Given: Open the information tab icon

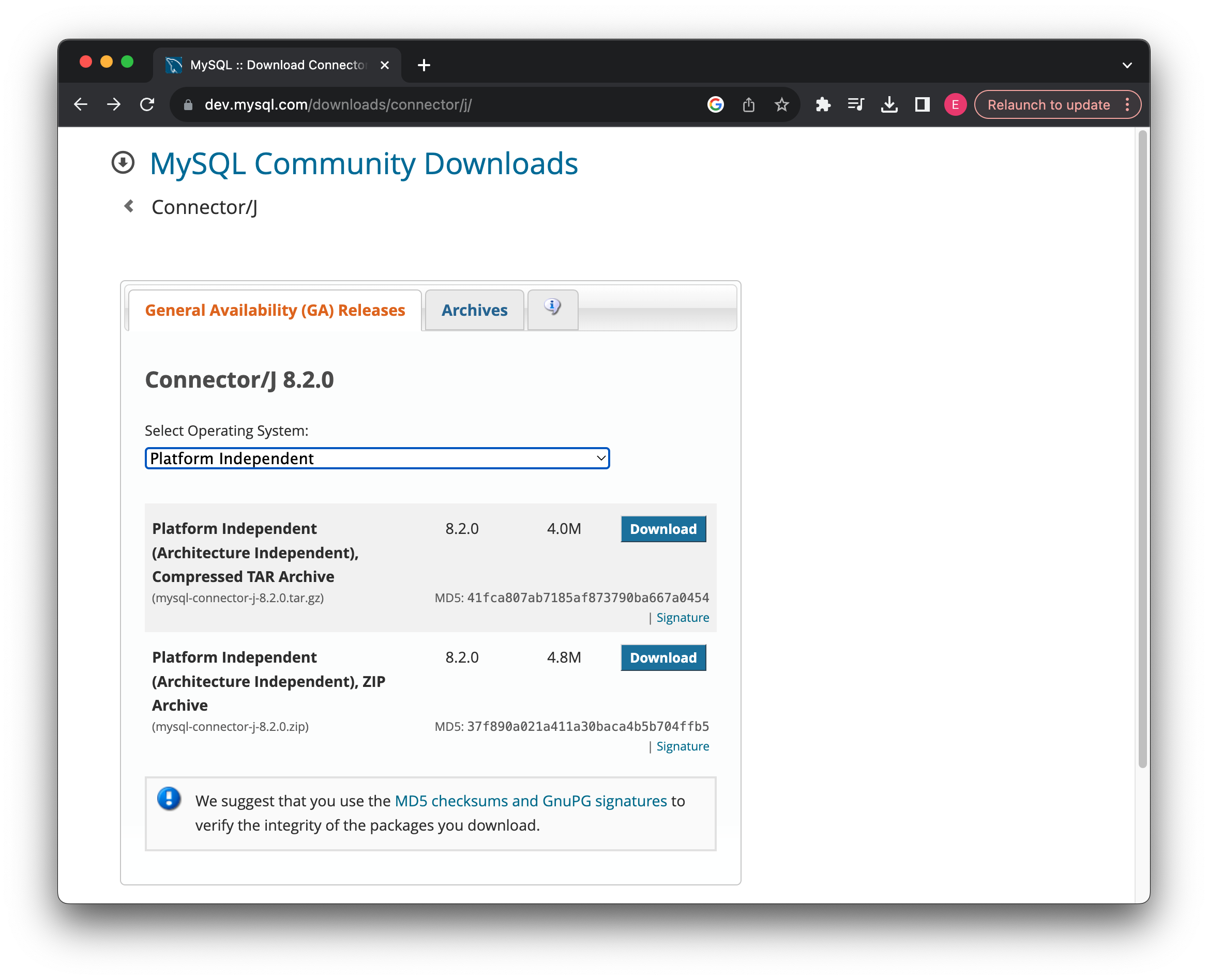Looking at the screenshot, I should click(552, 309).
